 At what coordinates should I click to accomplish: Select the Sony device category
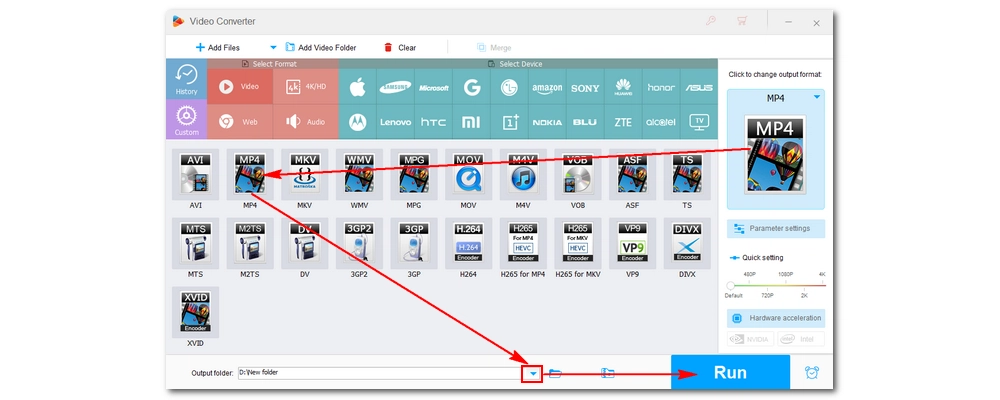tap(585, 88)
